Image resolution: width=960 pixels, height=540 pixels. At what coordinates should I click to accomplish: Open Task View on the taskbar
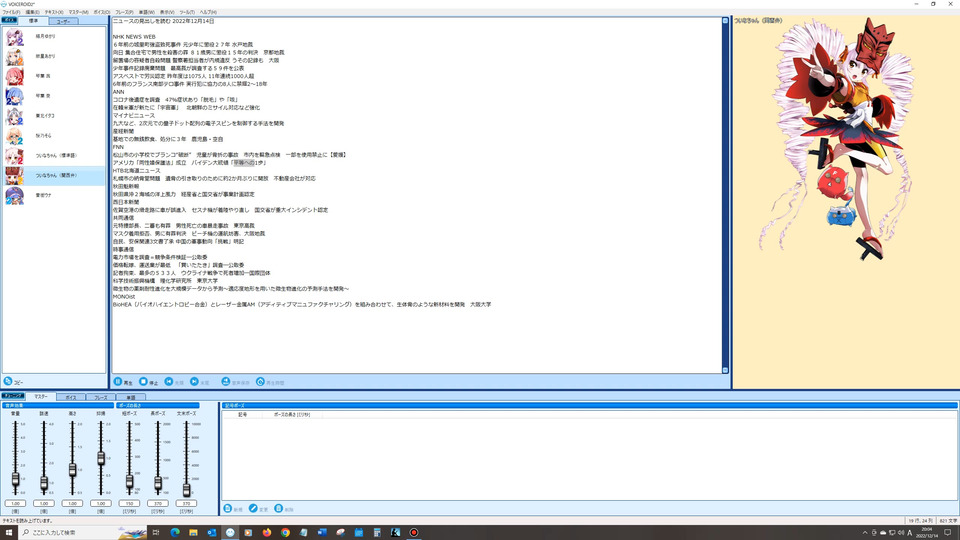click(x=156, y=532)
